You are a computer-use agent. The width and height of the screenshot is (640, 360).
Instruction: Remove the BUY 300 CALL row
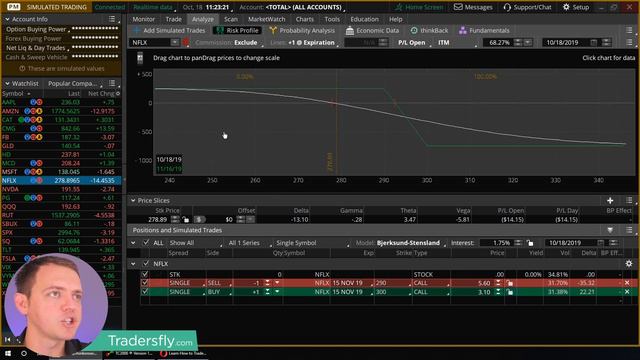click(627, 292)
